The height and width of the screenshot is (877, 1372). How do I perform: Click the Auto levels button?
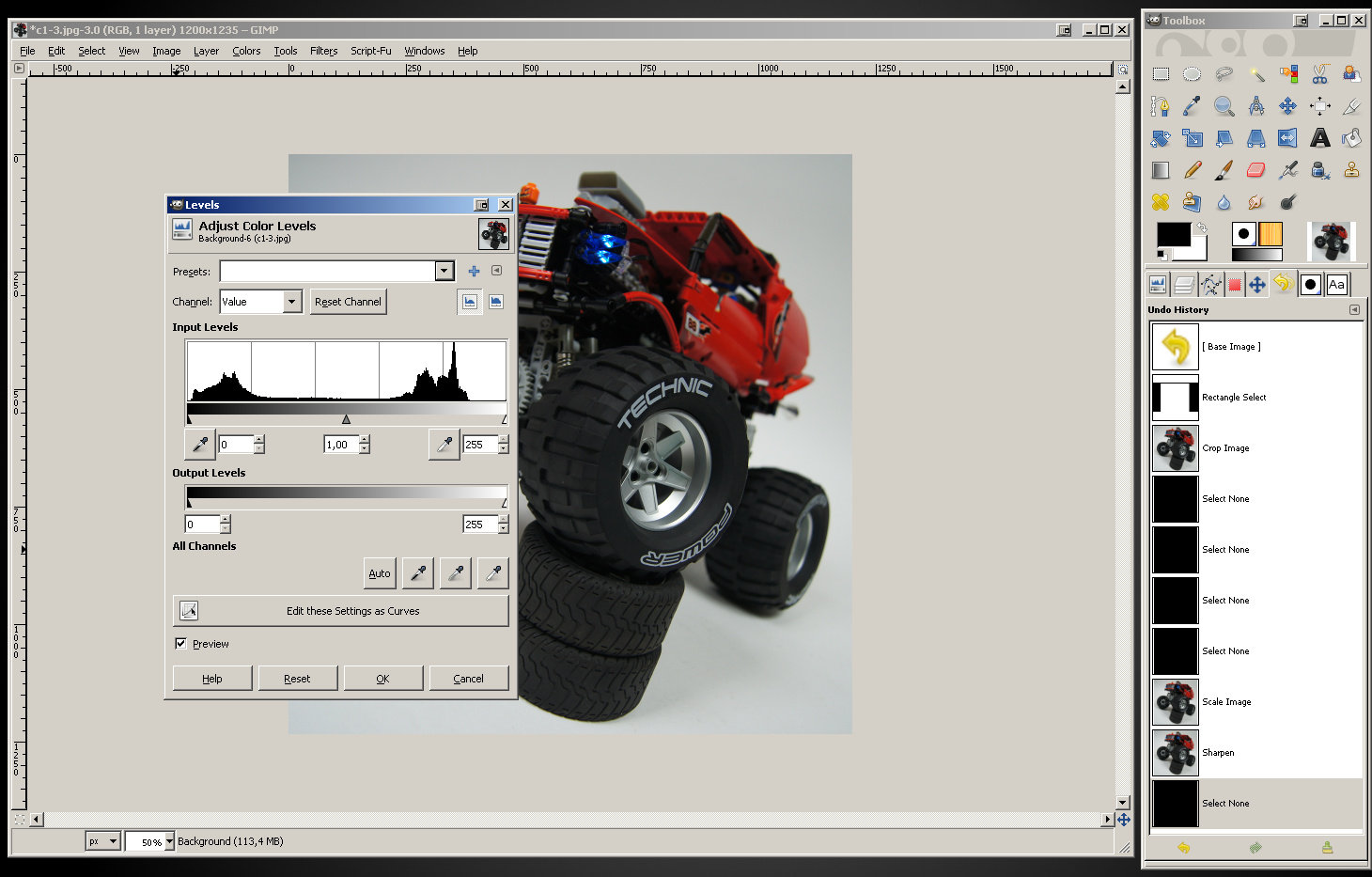click(380, 573)
